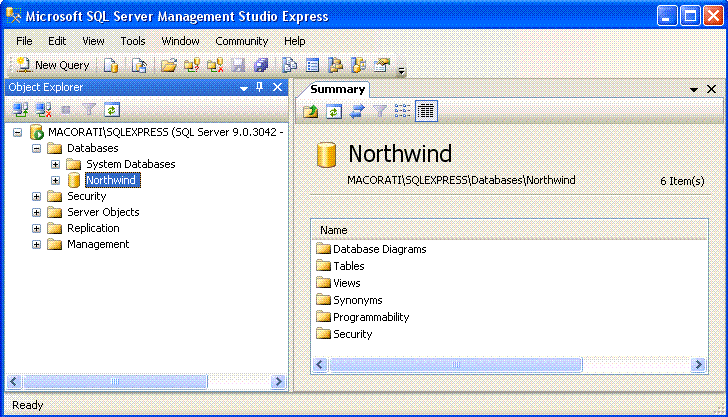Open the Registered Servers window icon
728x417 pixels.
click(290, 65)
